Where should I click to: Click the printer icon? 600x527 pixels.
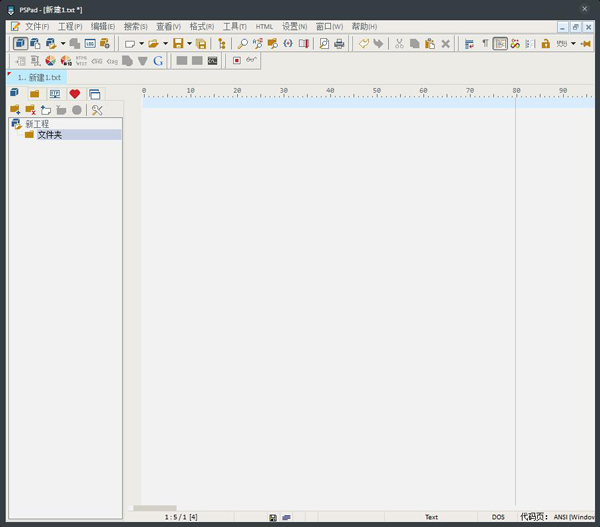coord(339,44)
